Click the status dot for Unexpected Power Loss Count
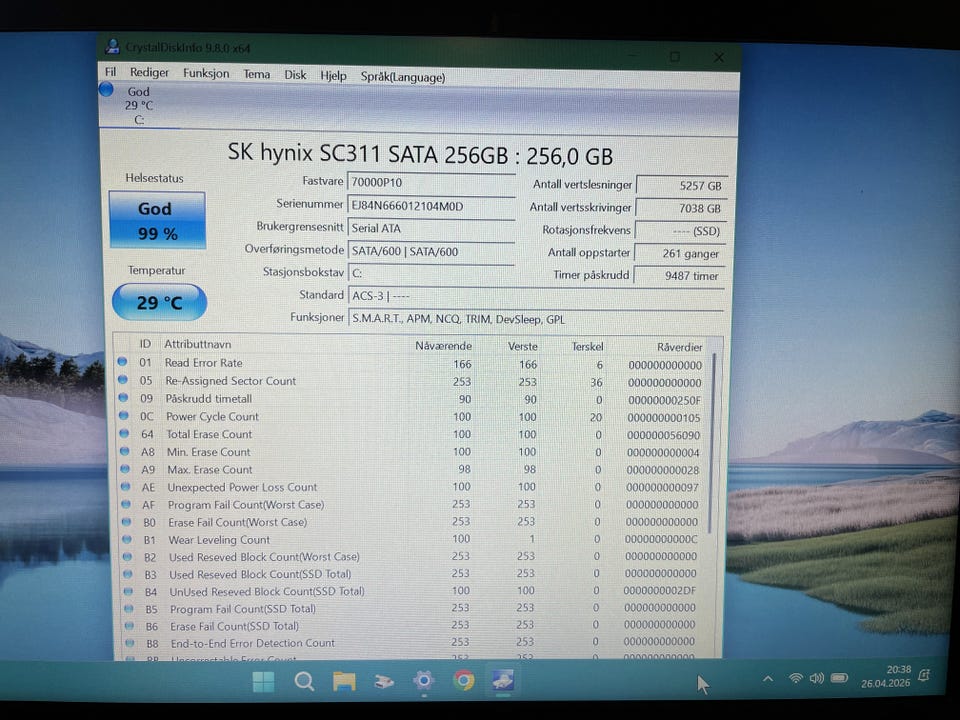The image size is (960, 720). 126,486
